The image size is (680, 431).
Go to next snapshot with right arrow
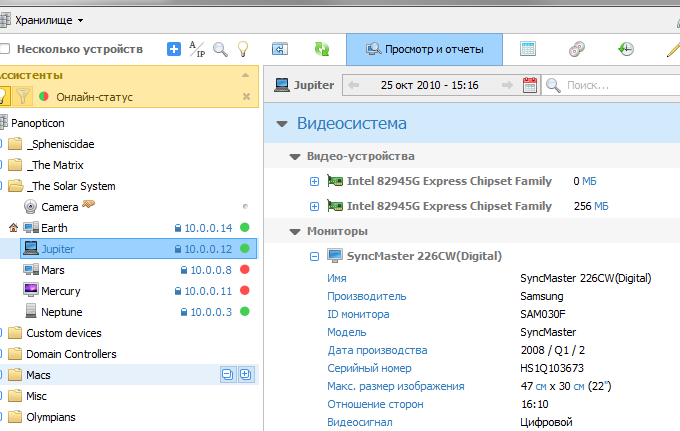point(507,85)
